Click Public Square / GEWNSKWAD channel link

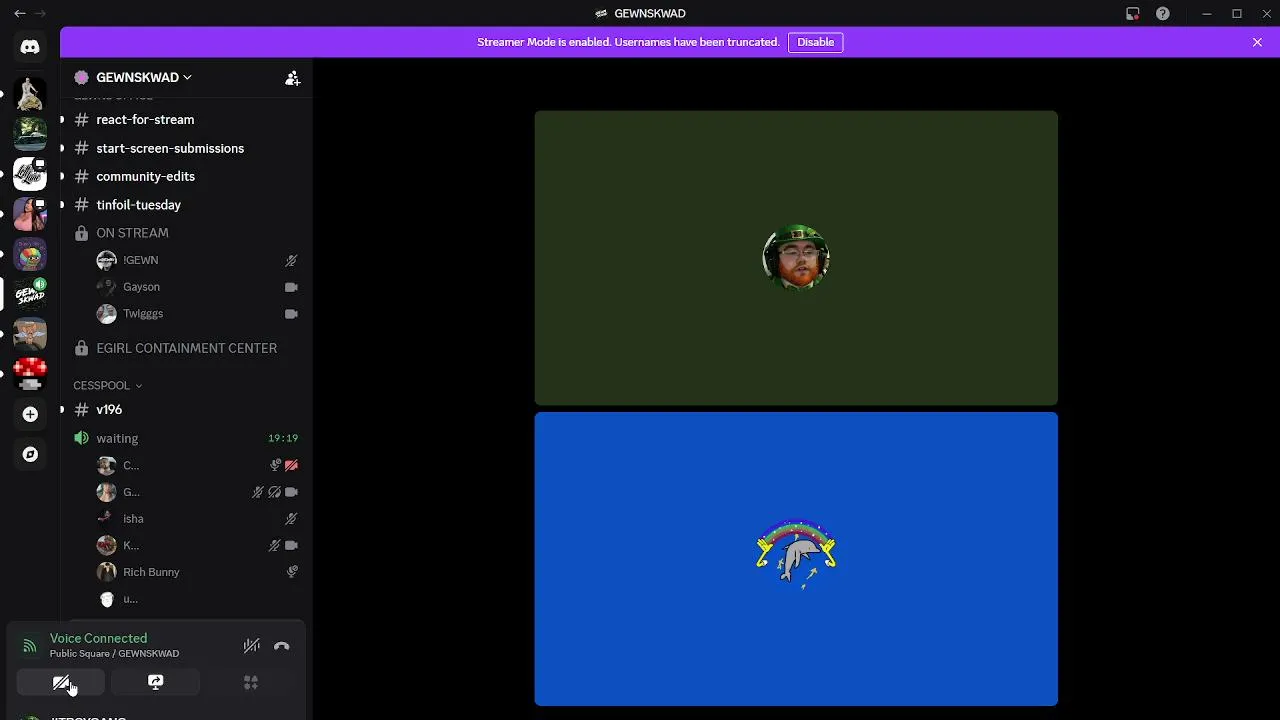pyautogui.click(x=114, y=654)
